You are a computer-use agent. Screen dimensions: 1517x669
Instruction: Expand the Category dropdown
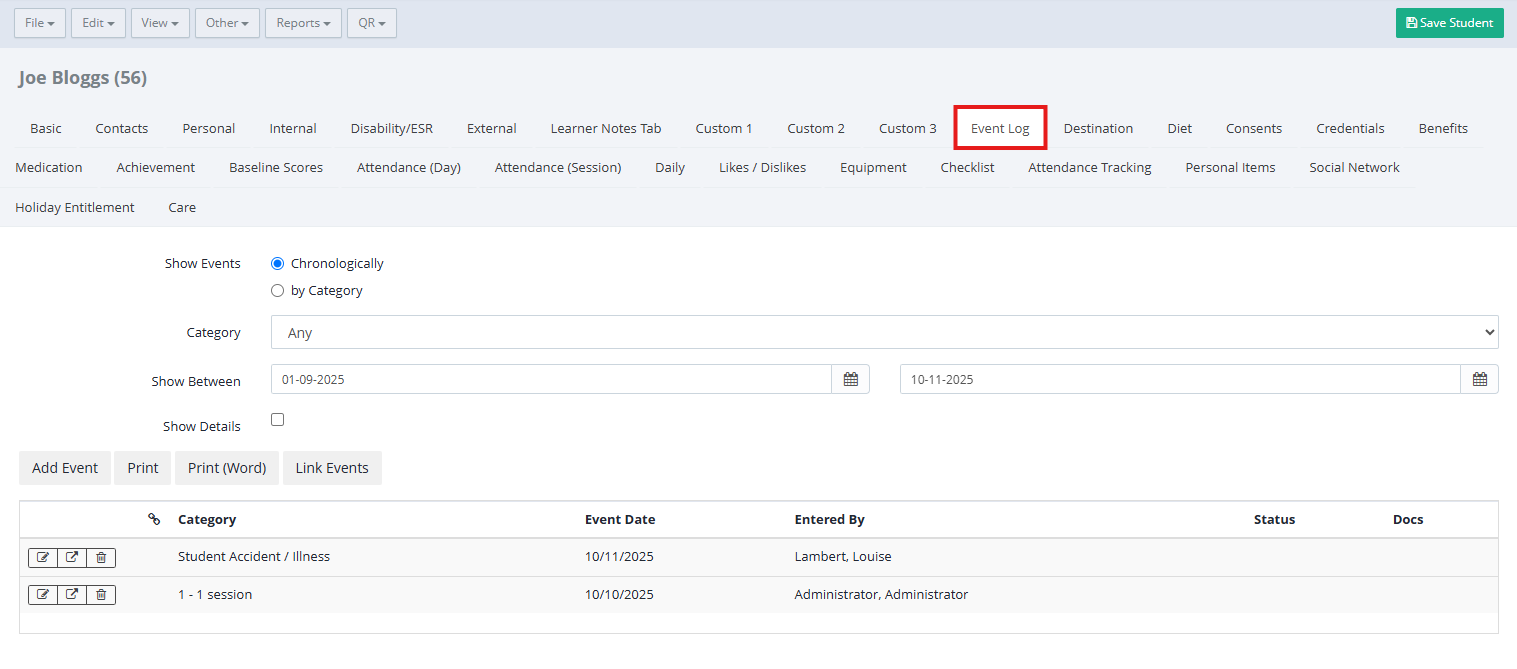[x=884, y=333]
